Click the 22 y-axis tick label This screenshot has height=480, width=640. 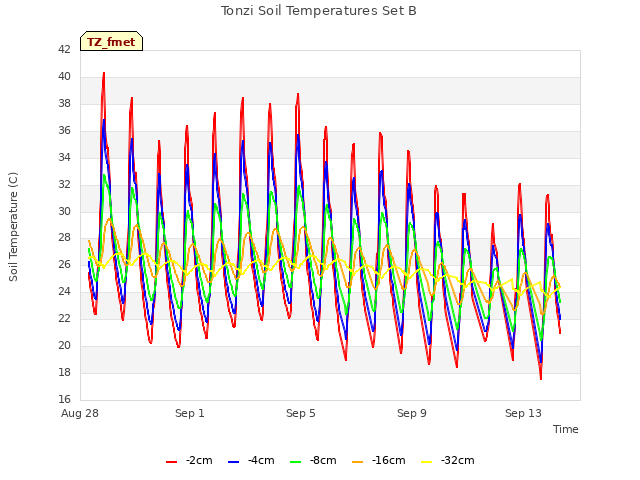tap(64, 318)
